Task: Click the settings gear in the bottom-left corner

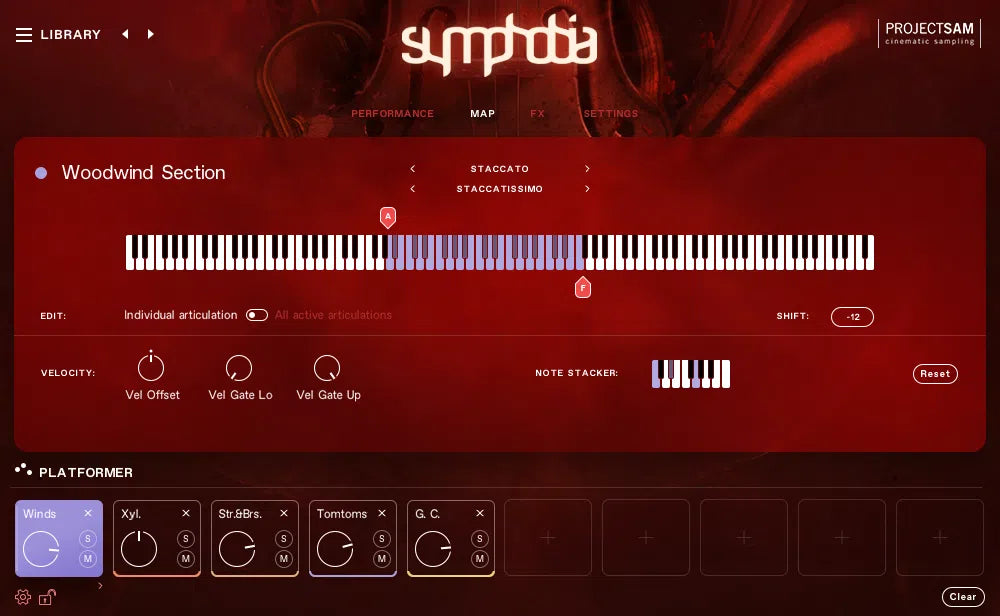Action: pyautogui.click(x=23, y=597)
